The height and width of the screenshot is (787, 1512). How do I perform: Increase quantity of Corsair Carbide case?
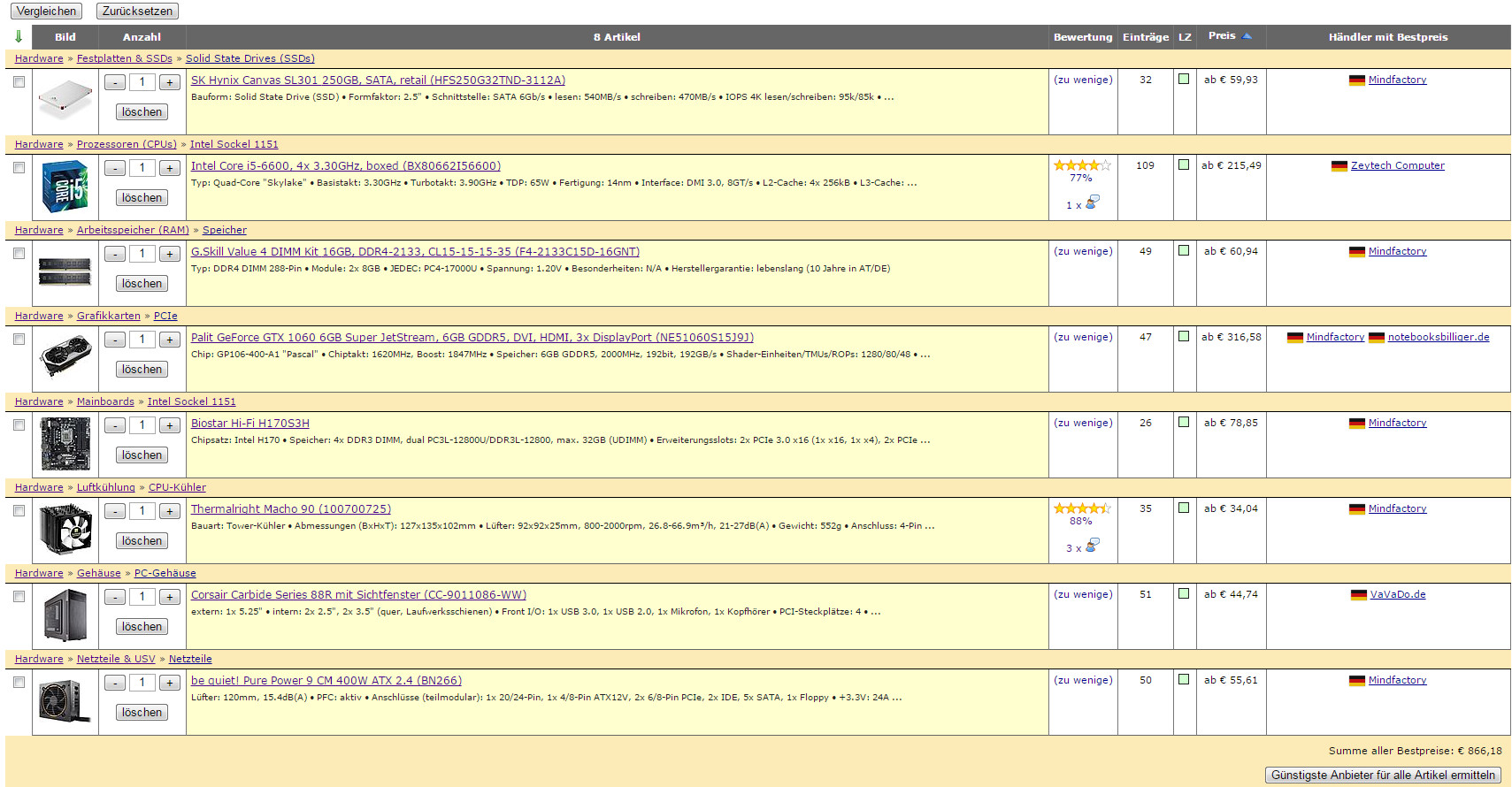(170, 597)
